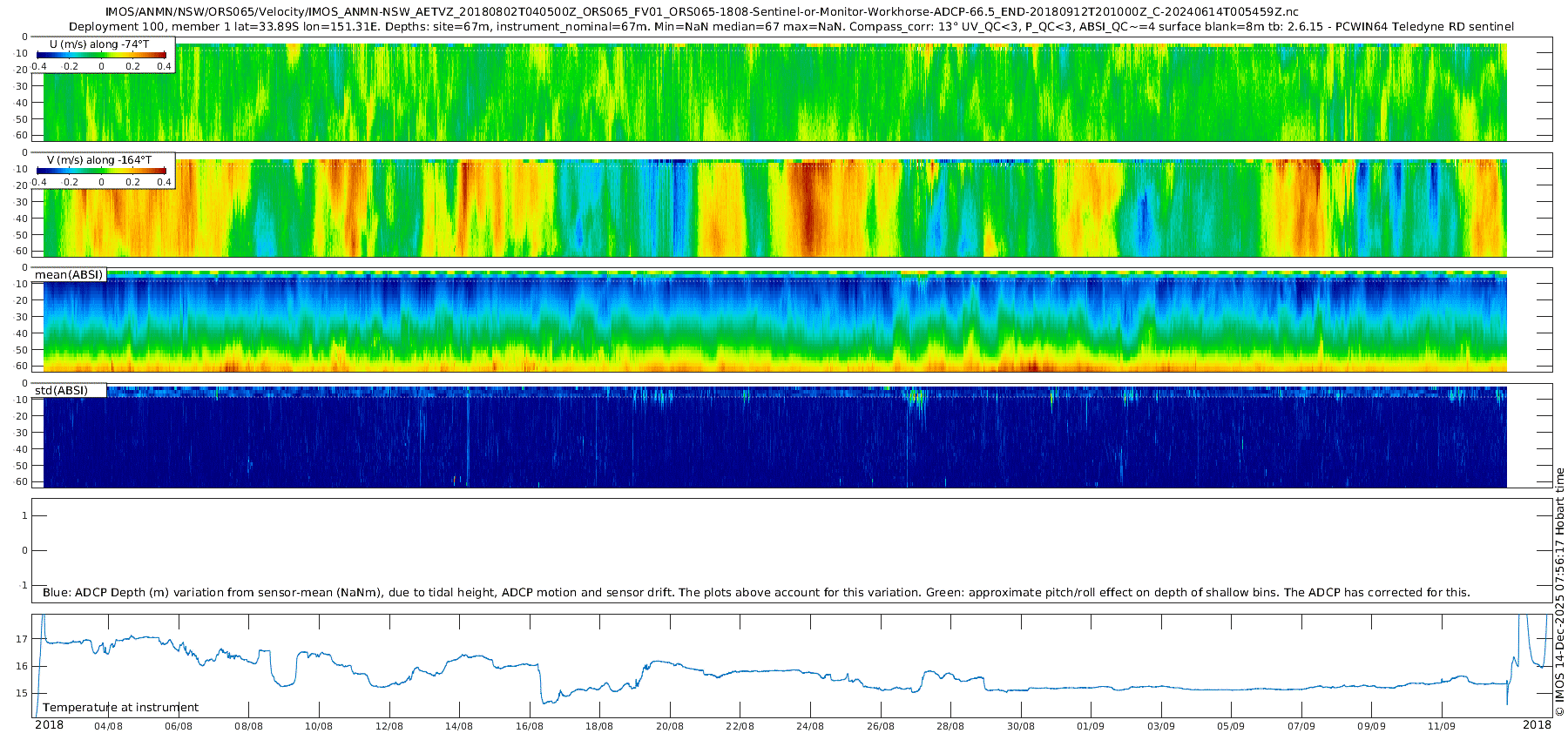Select the 'V (m/s) along -164°T' label
1568x740 pixels.
pos(99,160)
